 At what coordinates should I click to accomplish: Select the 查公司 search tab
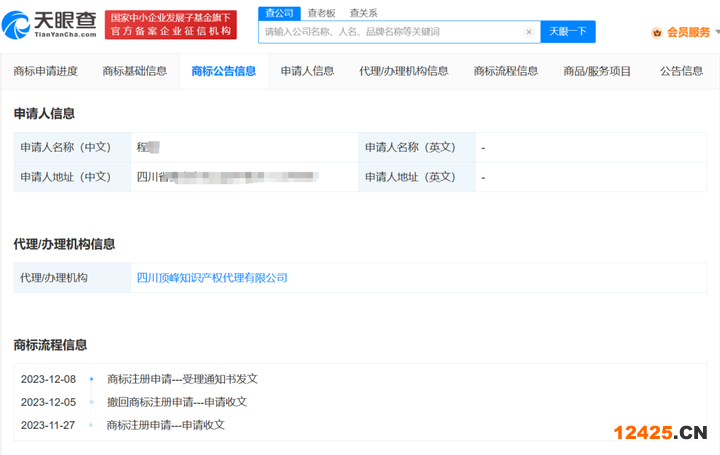(x=279, y=12)
